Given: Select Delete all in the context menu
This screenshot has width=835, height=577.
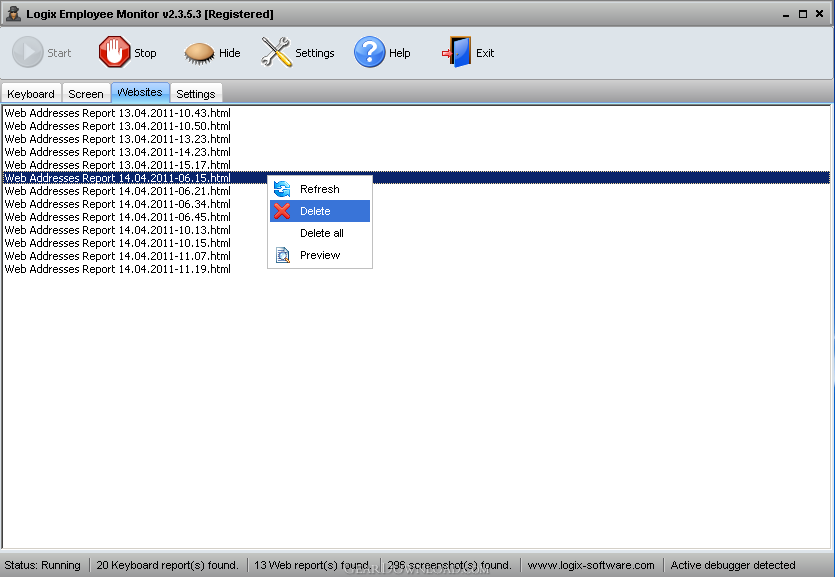Looking at the screenshot, I should click(320, 233).
